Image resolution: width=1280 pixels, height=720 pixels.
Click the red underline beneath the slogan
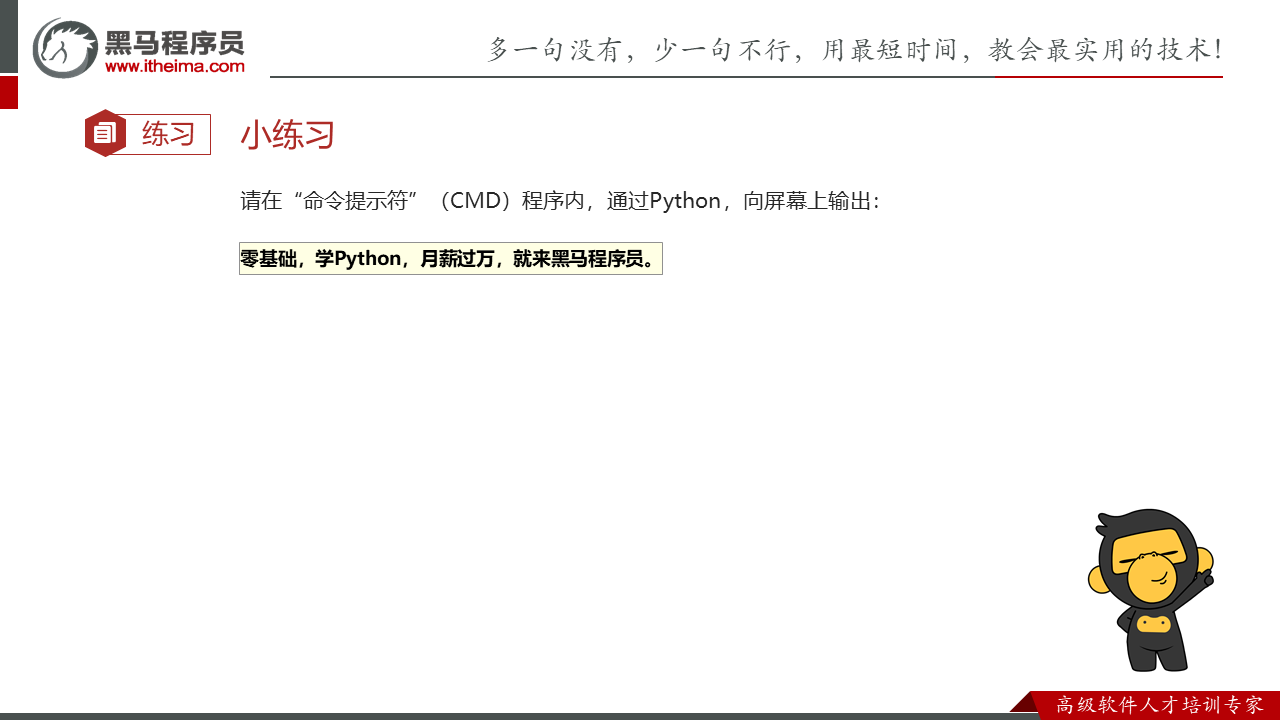coord(1108,76)
